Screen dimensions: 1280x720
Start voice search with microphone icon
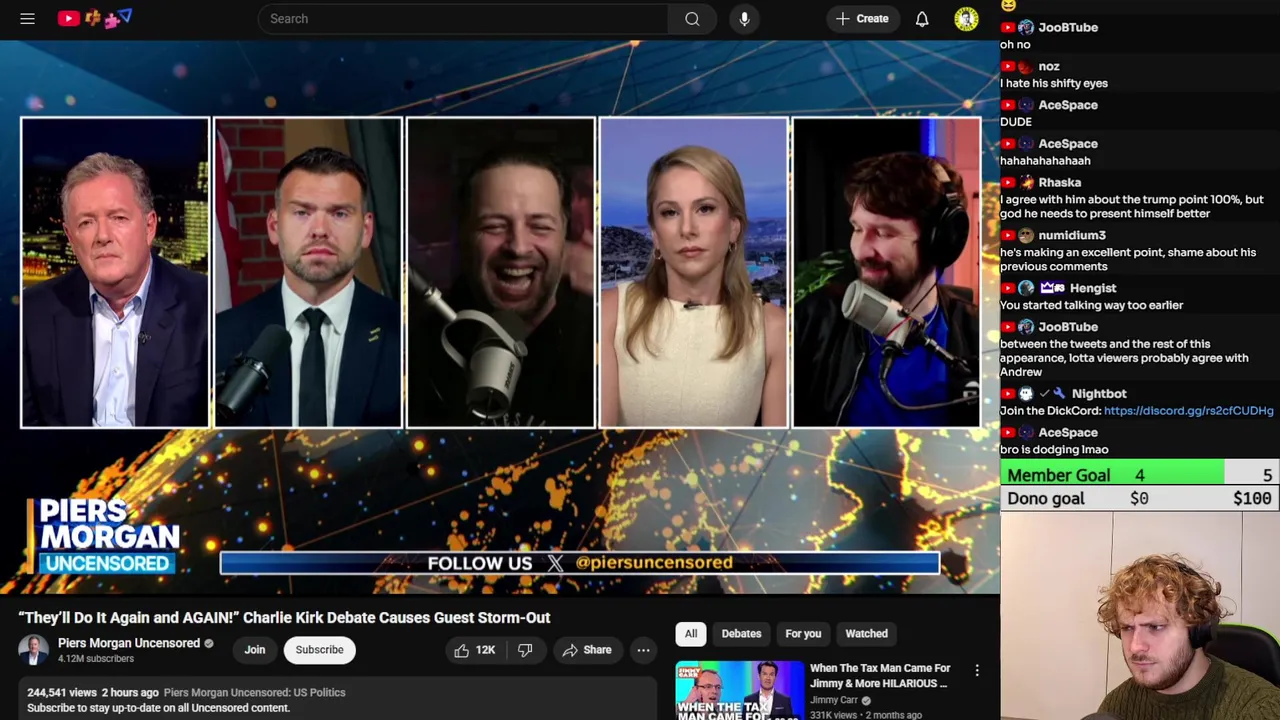click(x=744, y=18)
